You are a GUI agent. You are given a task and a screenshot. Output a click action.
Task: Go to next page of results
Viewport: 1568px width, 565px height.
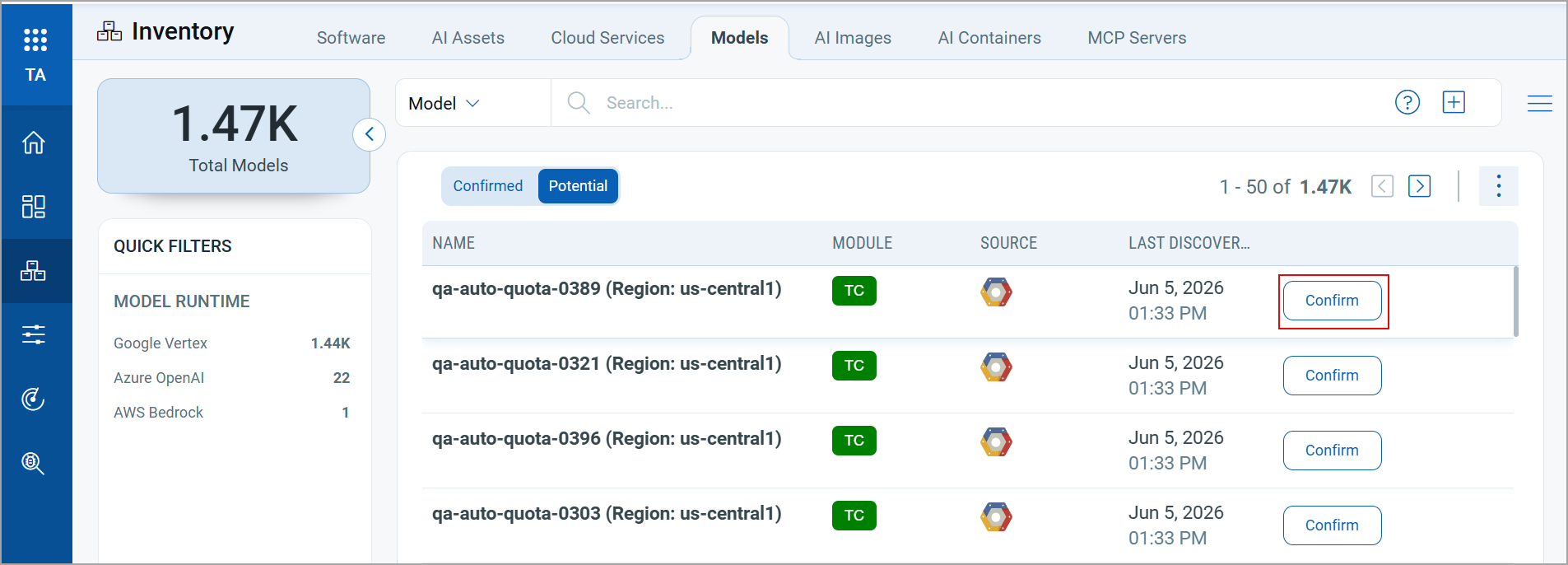click(x=1419, y=186)
